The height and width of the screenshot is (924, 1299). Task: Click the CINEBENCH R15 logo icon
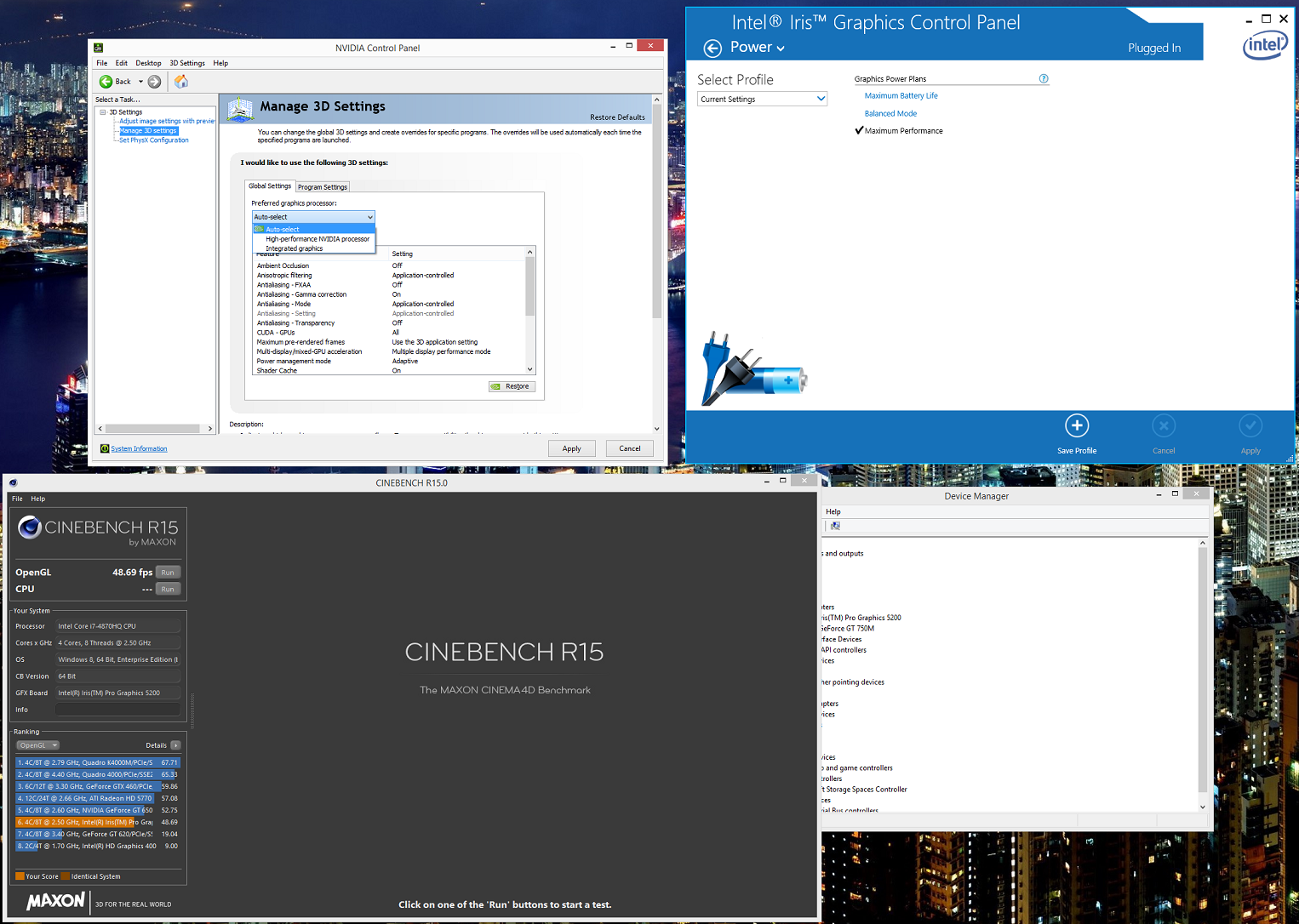pos(30,528)
